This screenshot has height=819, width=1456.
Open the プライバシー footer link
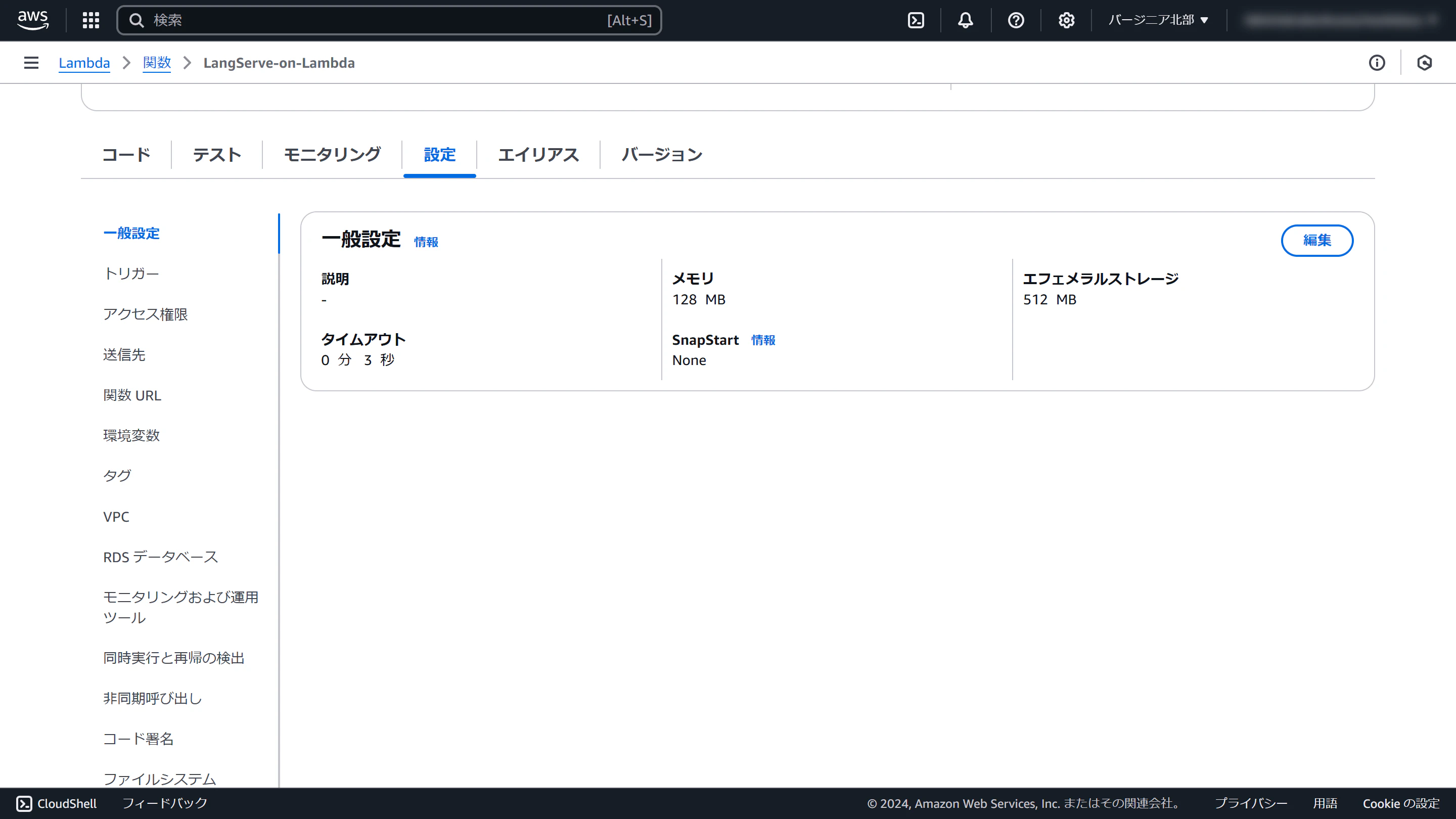coord(1251,803)
